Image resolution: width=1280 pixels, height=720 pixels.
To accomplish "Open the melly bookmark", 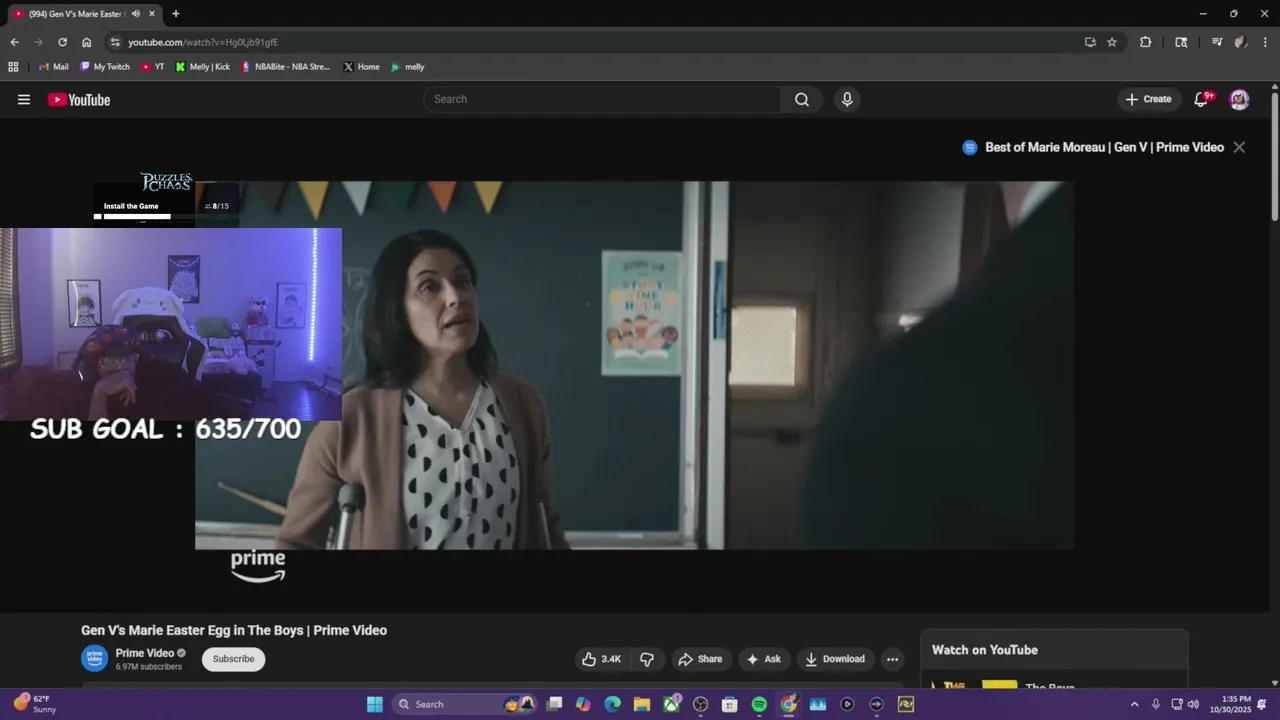I will pos(407,67).
